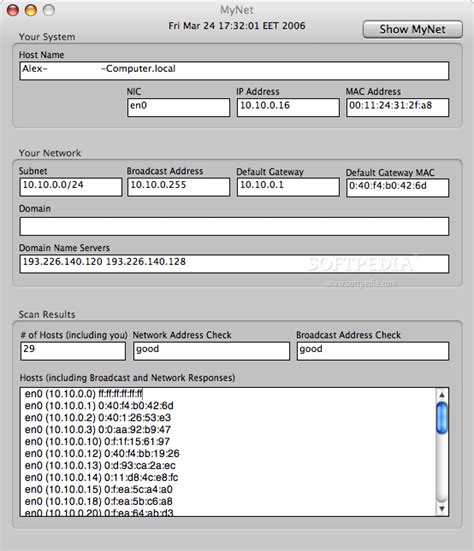The width and height of the screenshot is (474, 551).
Task: Click the Network Address Check field
Action: (211, 351)
